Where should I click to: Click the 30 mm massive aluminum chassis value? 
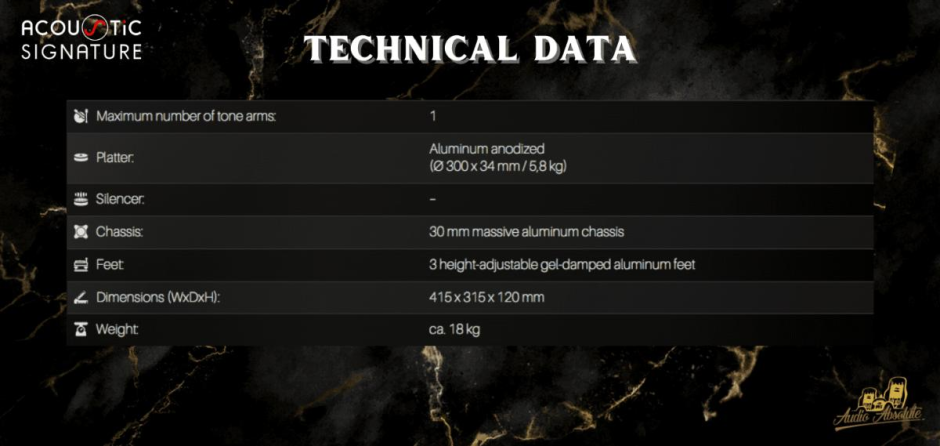[x=526, y=232]
